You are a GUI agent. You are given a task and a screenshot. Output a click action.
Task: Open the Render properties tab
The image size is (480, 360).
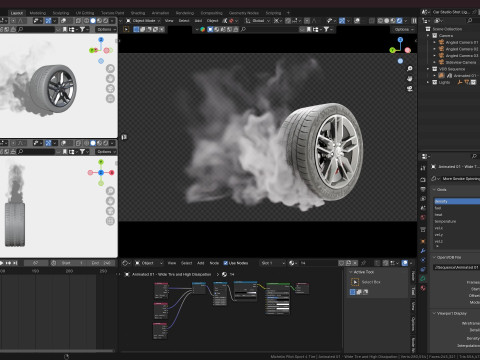423,180
